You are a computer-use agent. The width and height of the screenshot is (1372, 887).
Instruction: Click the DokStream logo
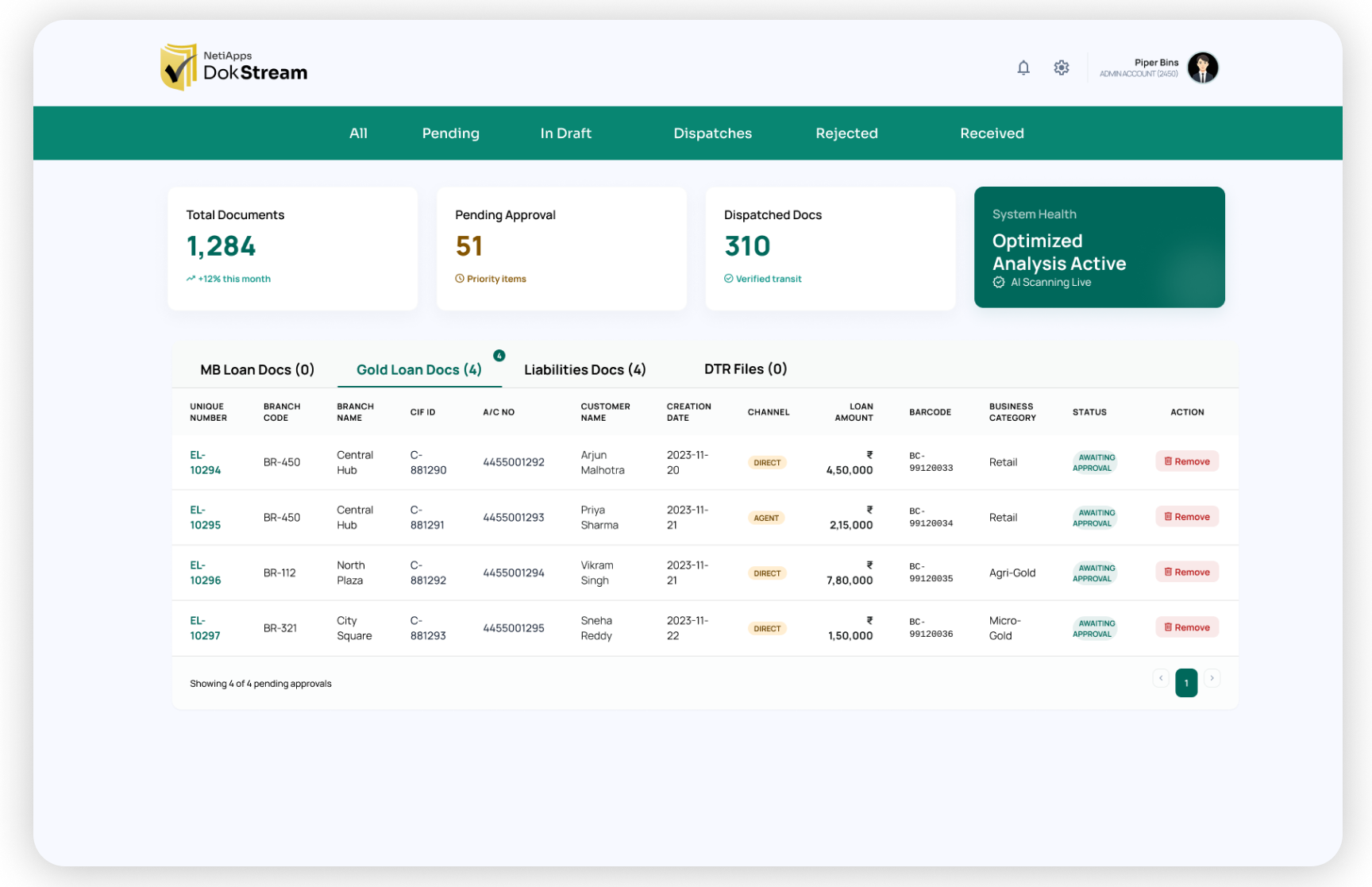[233, 67]
